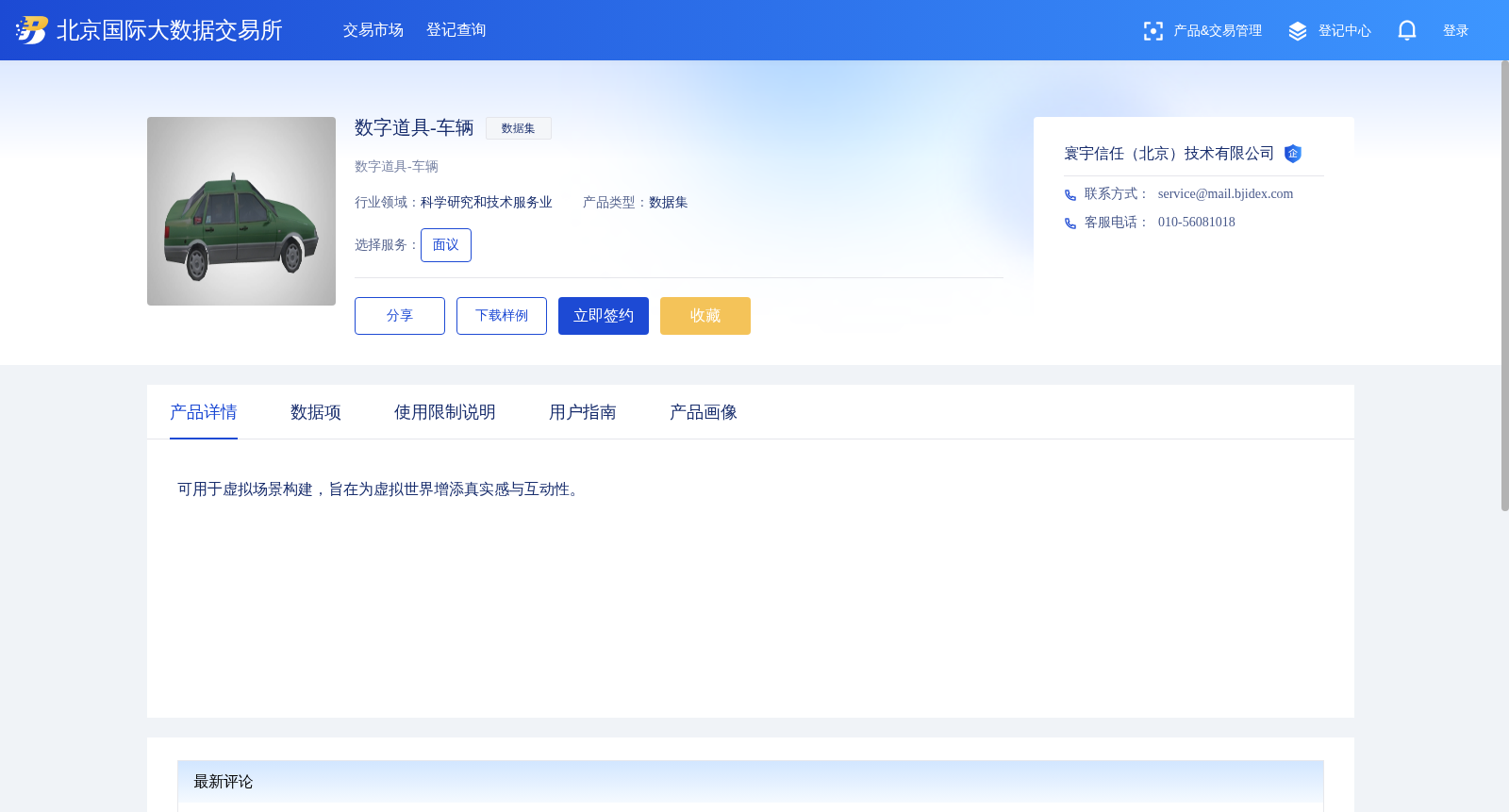This screenshot has width=1509, height=812.
Task: Click the 收藏 button
Action: pos(705,316)
